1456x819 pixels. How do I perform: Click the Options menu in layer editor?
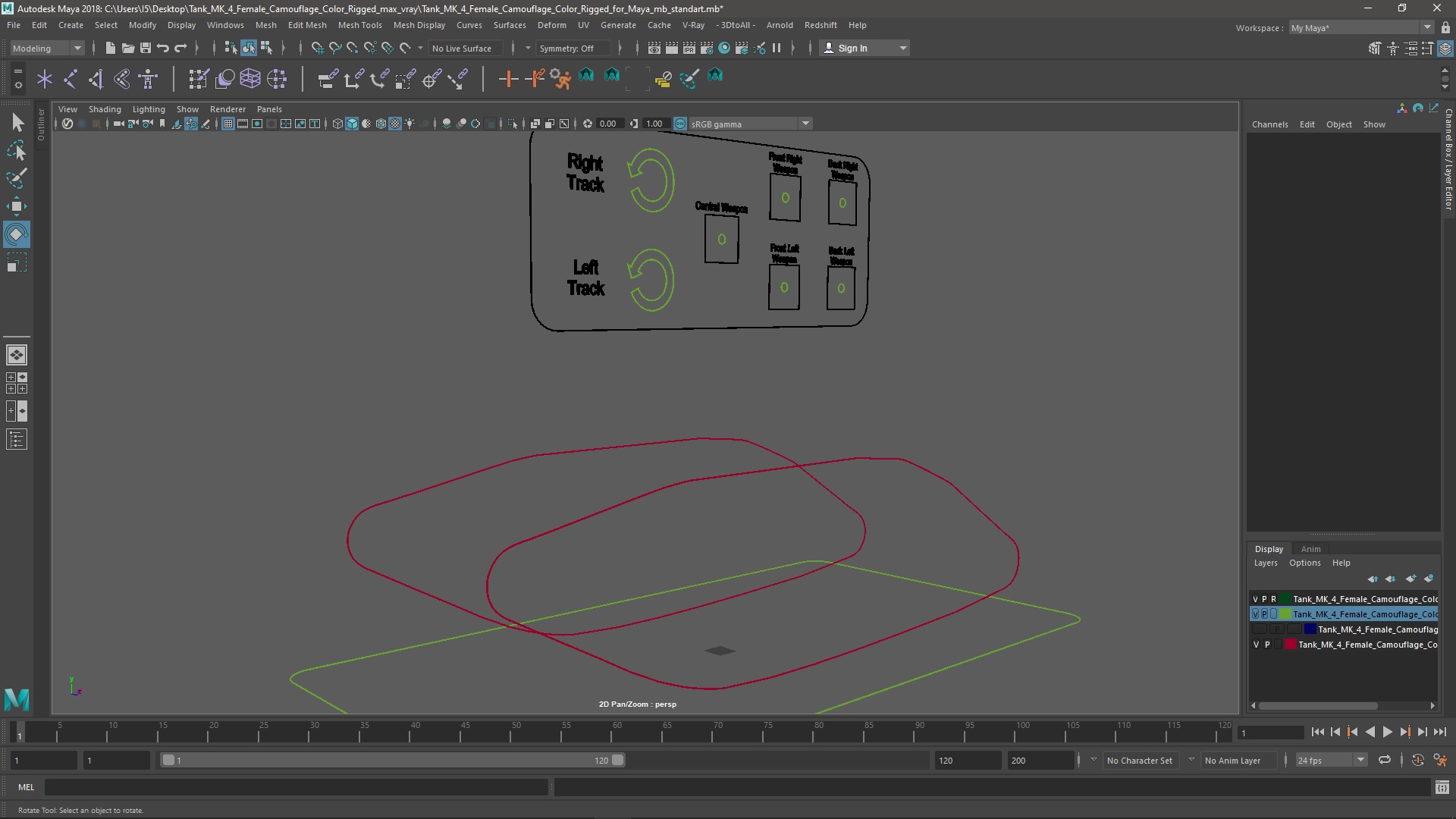(1304, 563)
